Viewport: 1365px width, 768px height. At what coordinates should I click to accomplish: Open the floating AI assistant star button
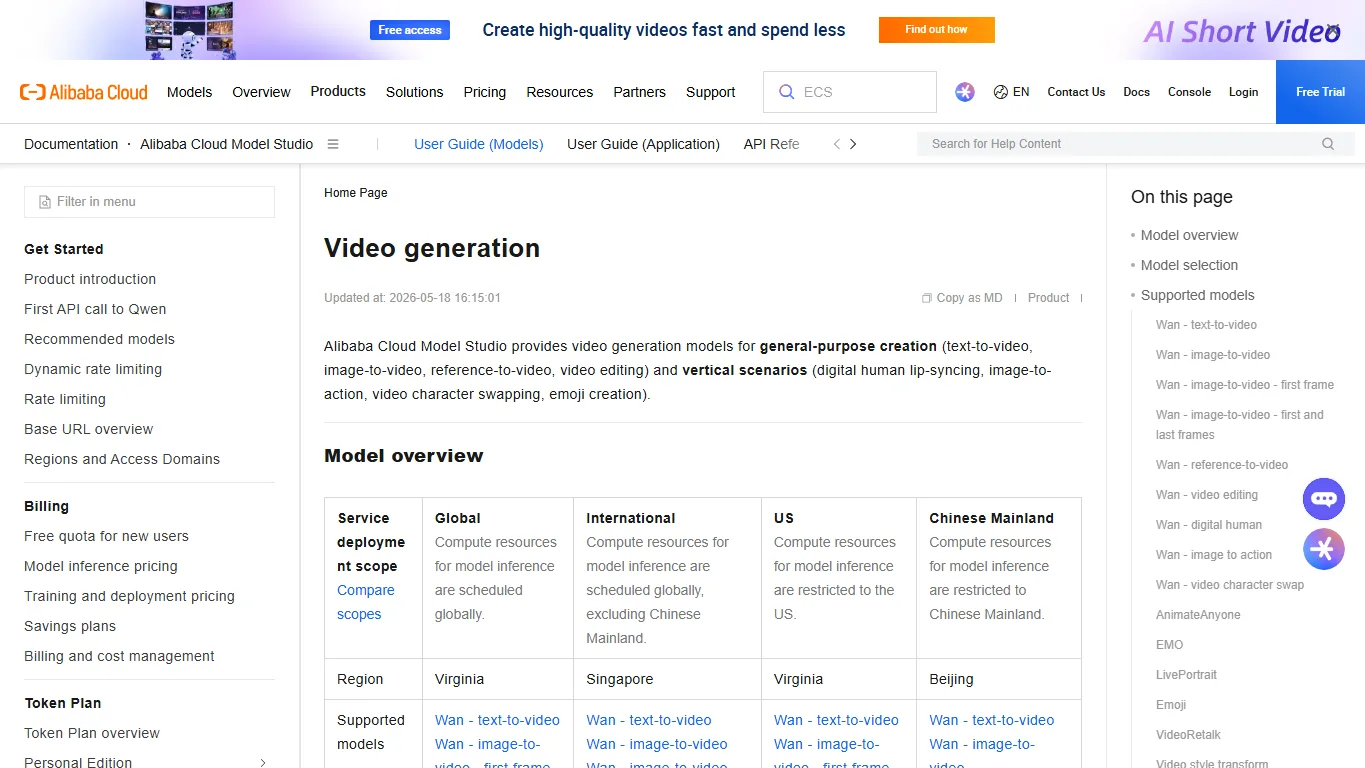(x=1324, y=549)
